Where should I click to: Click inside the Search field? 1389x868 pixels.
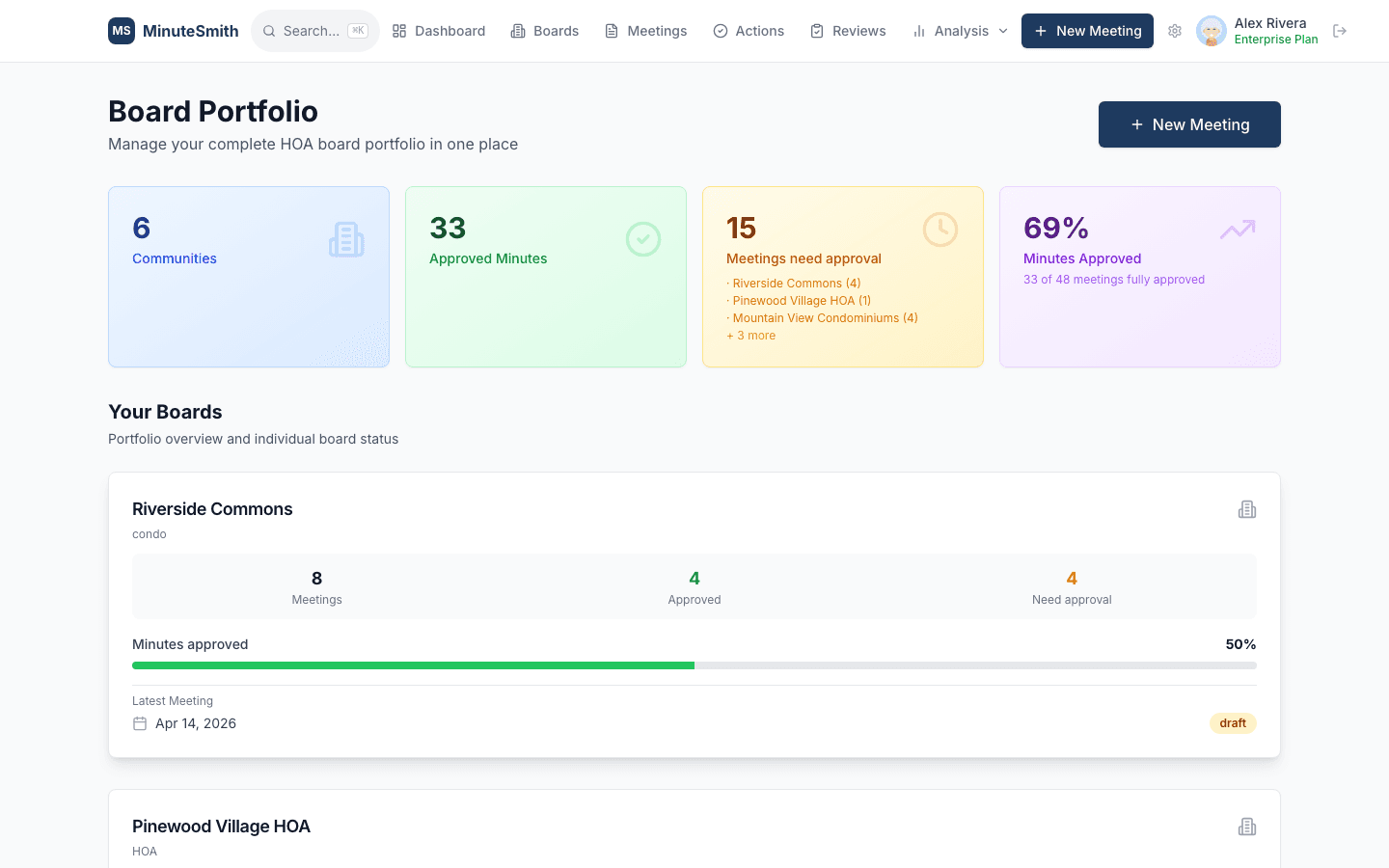pyautogui.click(x=314, y=30)
